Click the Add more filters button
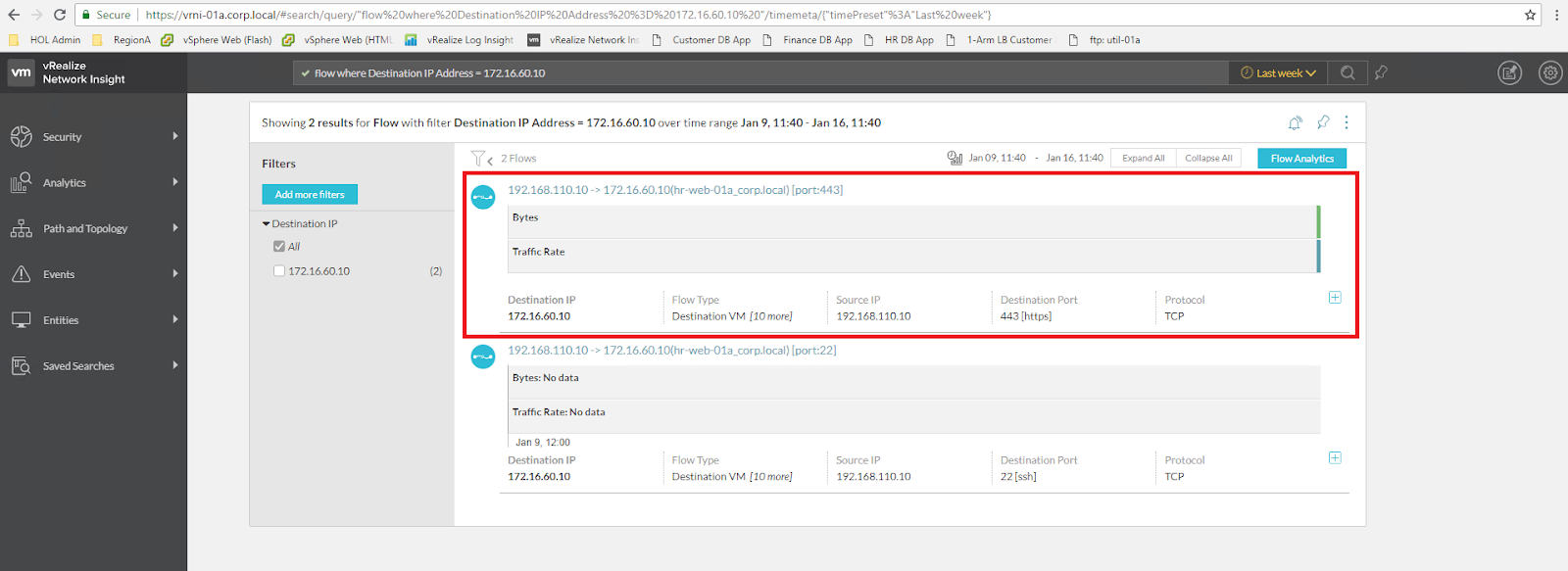1568x571 pixels. point(310,195)
